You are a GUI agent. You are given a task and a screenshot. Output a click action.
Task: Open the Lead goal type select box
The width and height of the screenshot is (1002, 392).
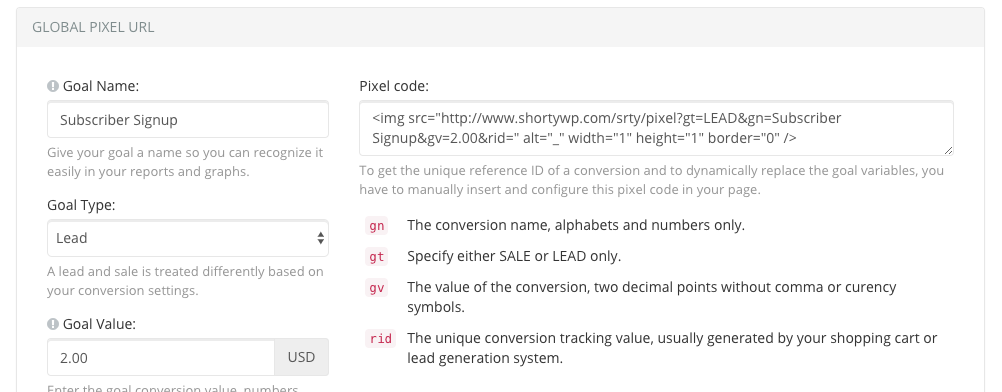click(x=188, y=238)
